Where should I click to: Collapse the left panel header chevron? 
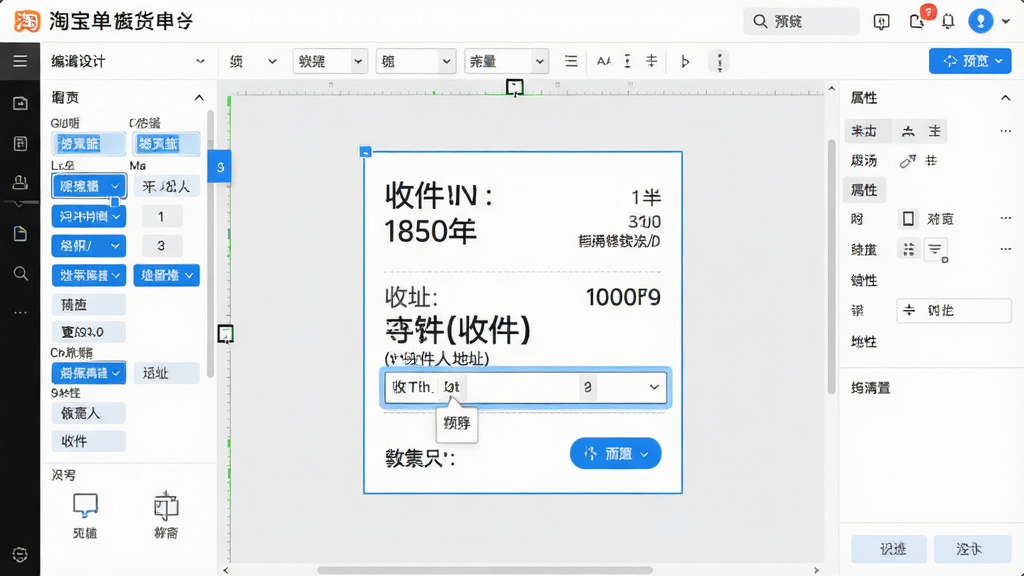(x=199, y=98)
